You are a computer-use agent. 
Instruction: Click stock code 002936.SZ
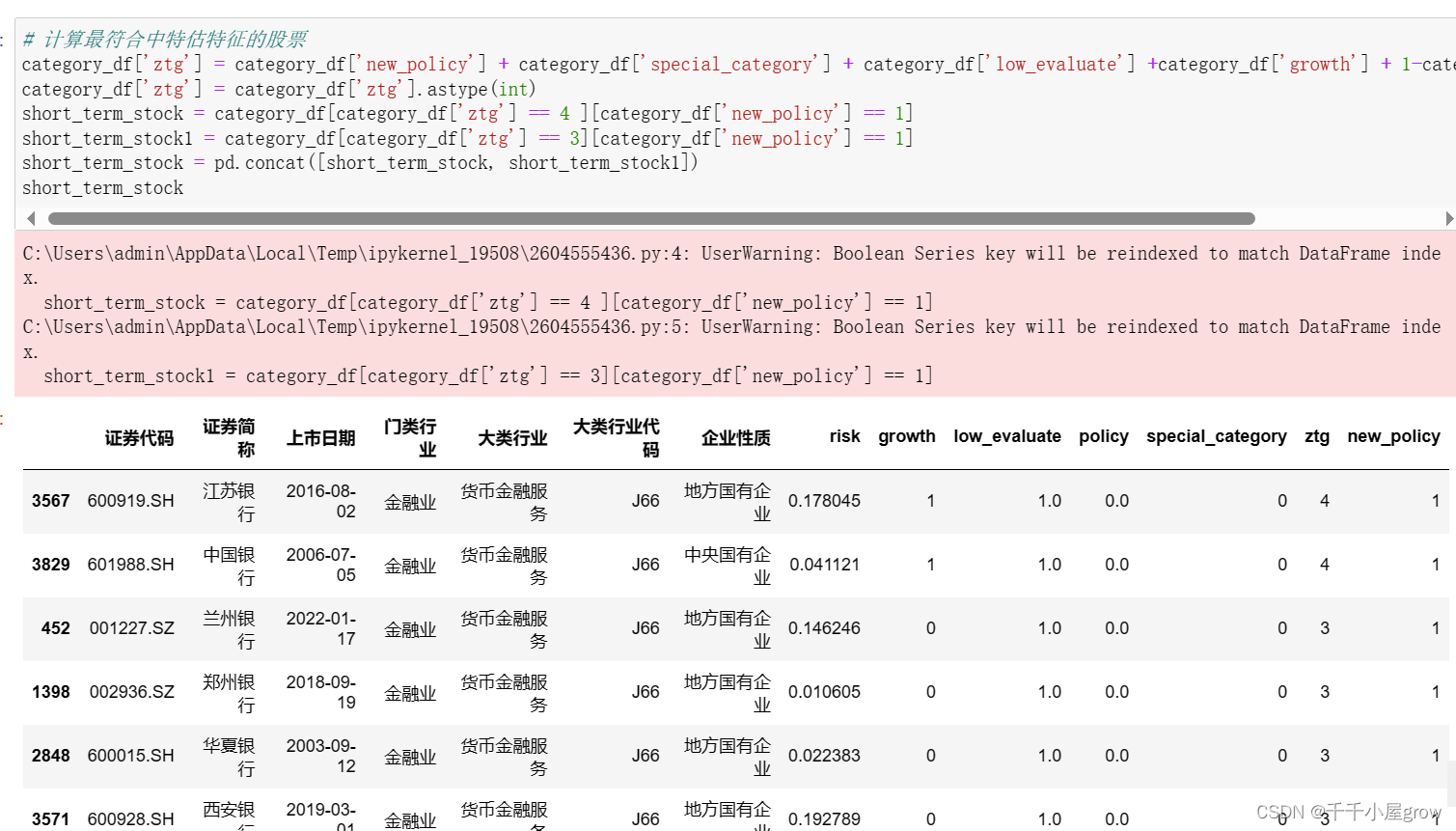pos(132,692)
